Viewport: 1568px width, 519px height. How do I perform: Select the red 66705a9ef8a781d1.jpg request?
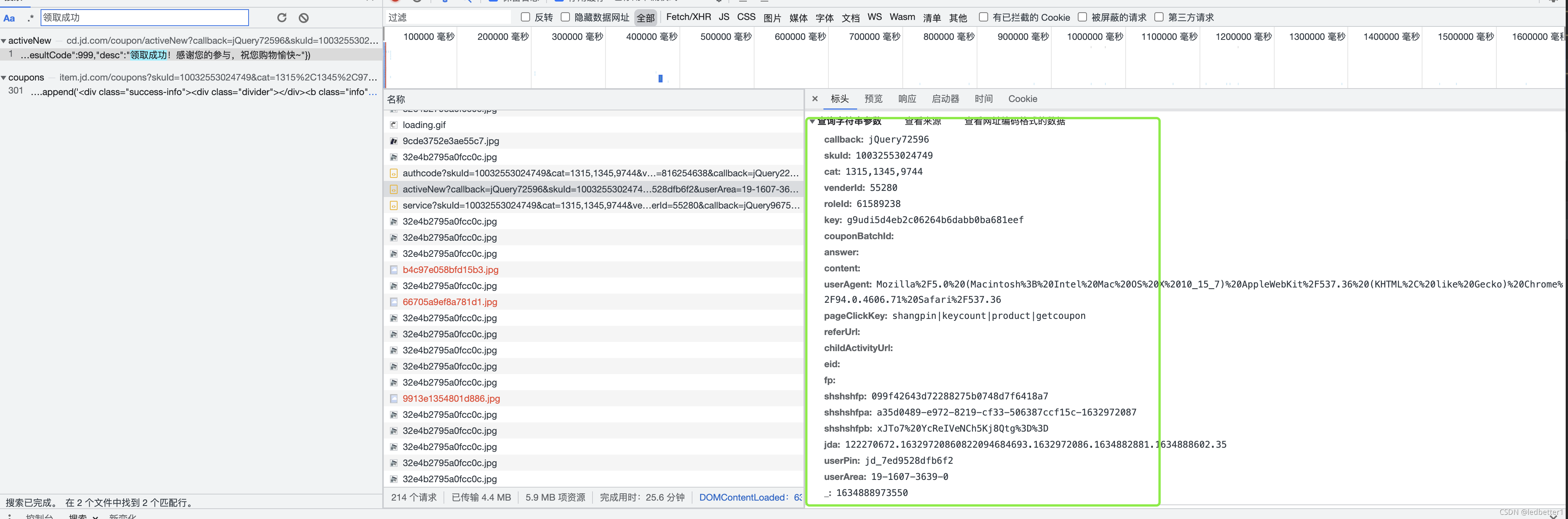point(594,302)
